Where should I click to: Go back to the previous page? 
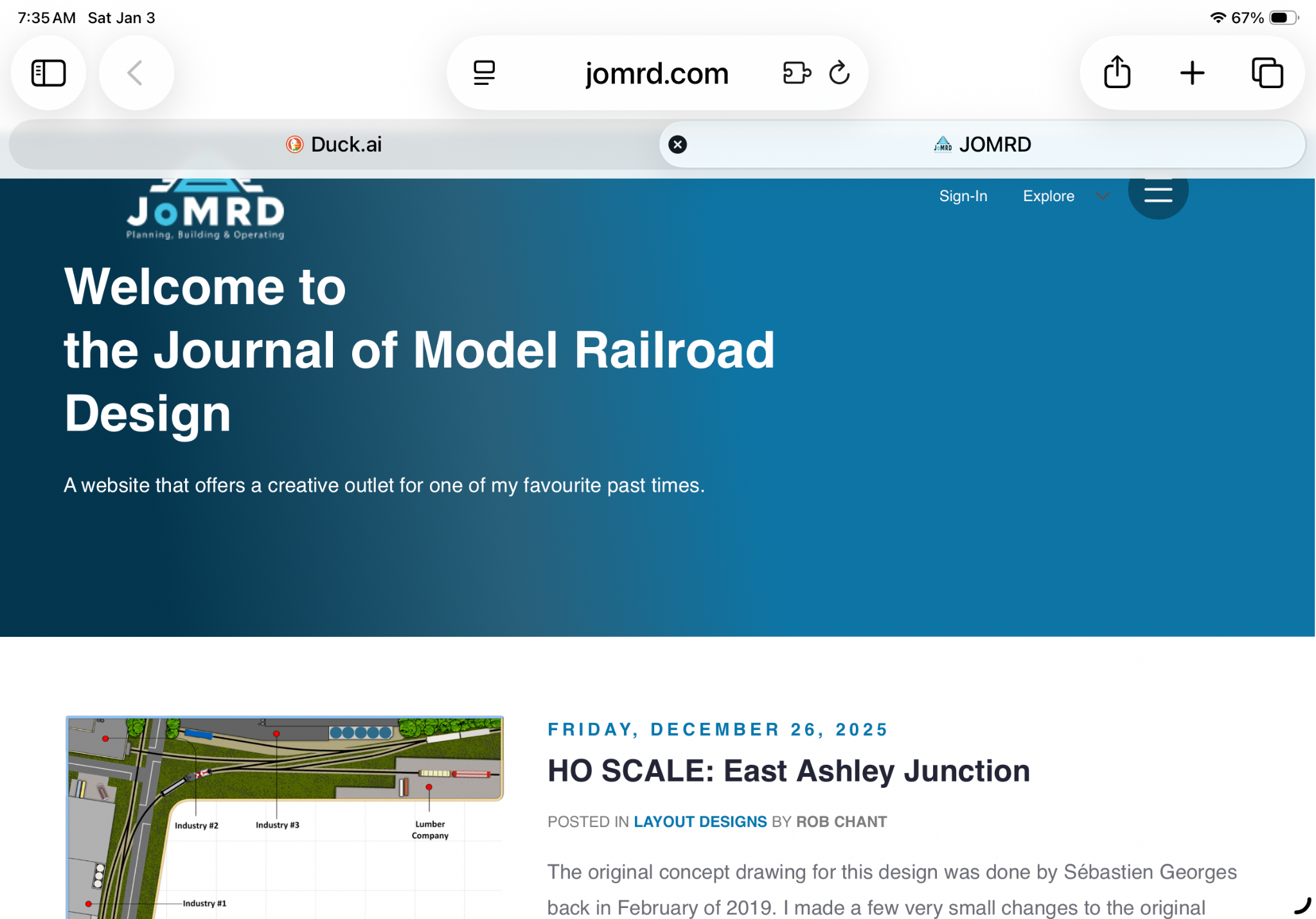136,73
